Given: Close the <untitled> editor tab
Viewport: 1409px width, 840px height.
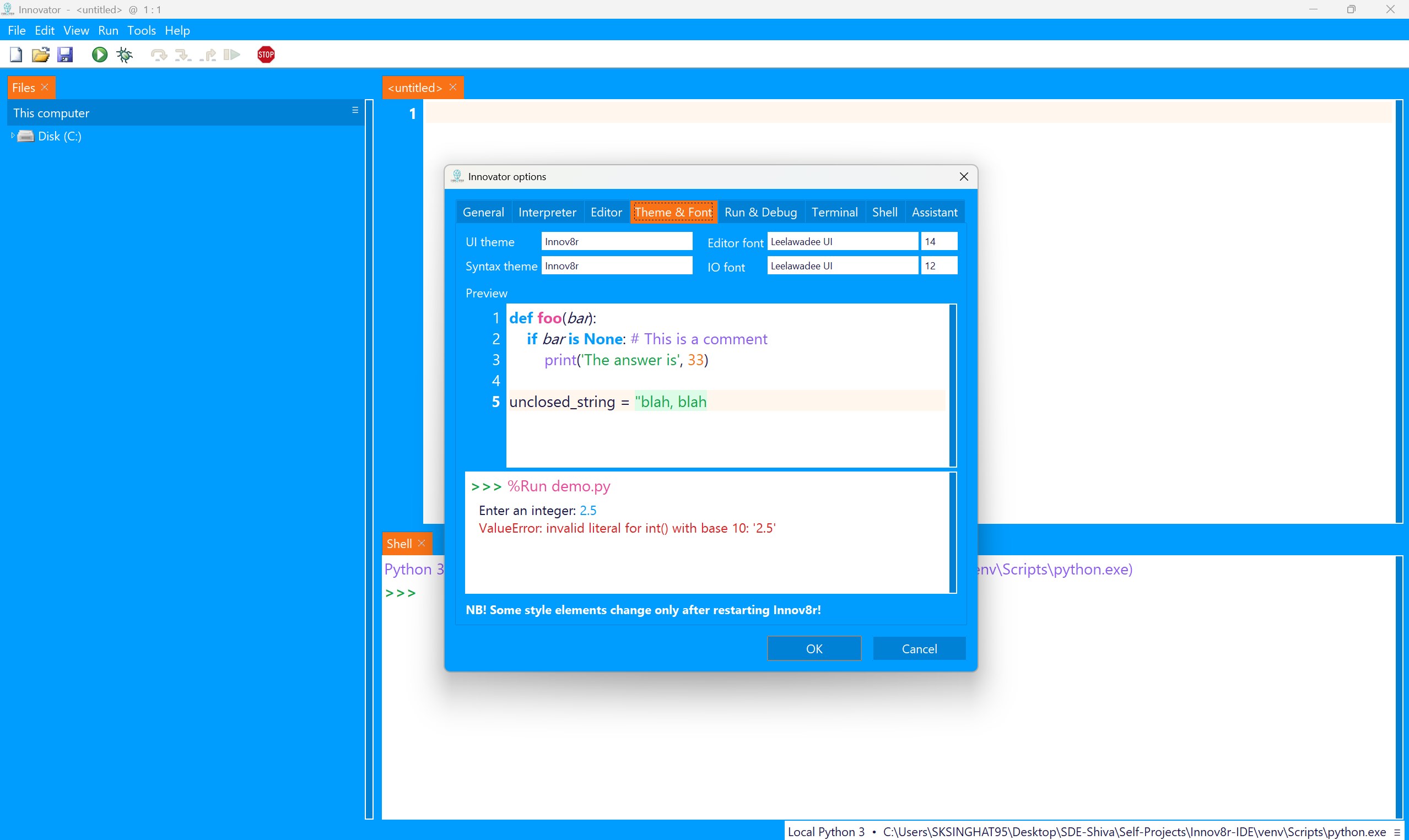Looking at the screenshot, I should coord(453,87).
